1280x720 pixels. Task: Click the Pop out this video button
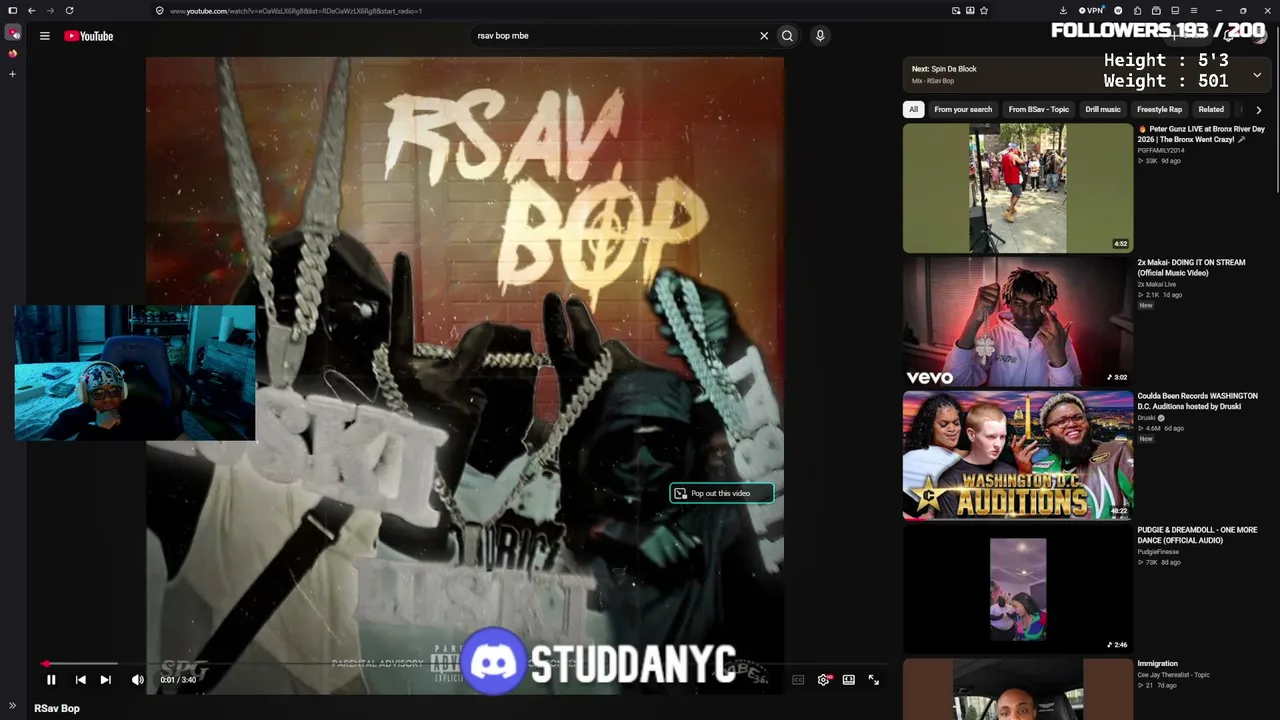tap(721, 493)
